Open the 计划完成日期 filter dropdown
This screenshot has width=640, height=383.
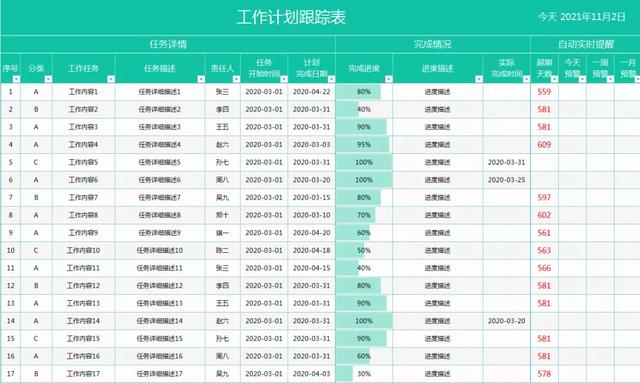click(331, 79)
